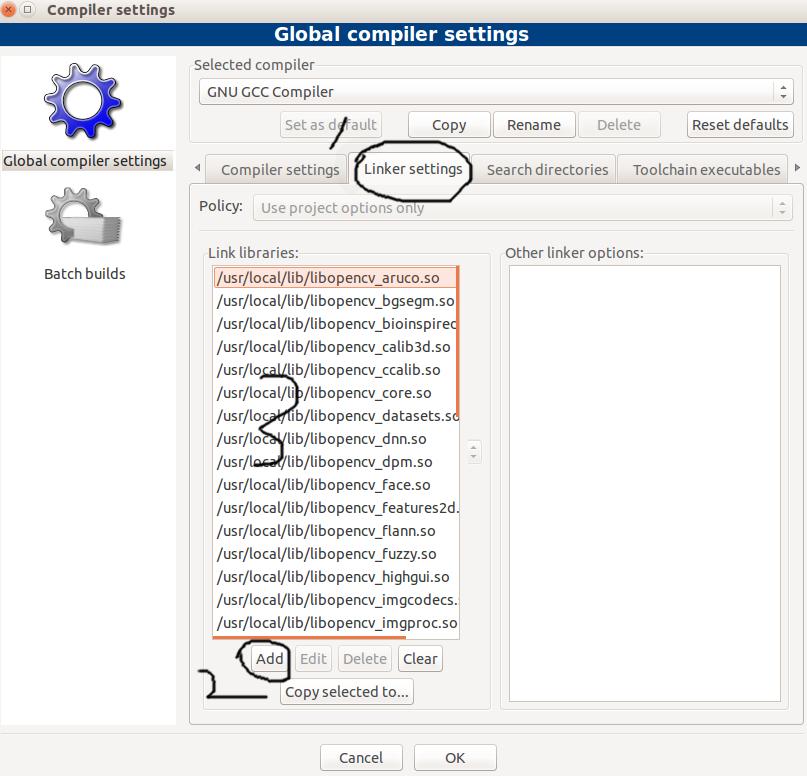Select libopencv_flann.so library
This screenshot has height=776, width=807.
pyautogui.click(x=336, y=531)
